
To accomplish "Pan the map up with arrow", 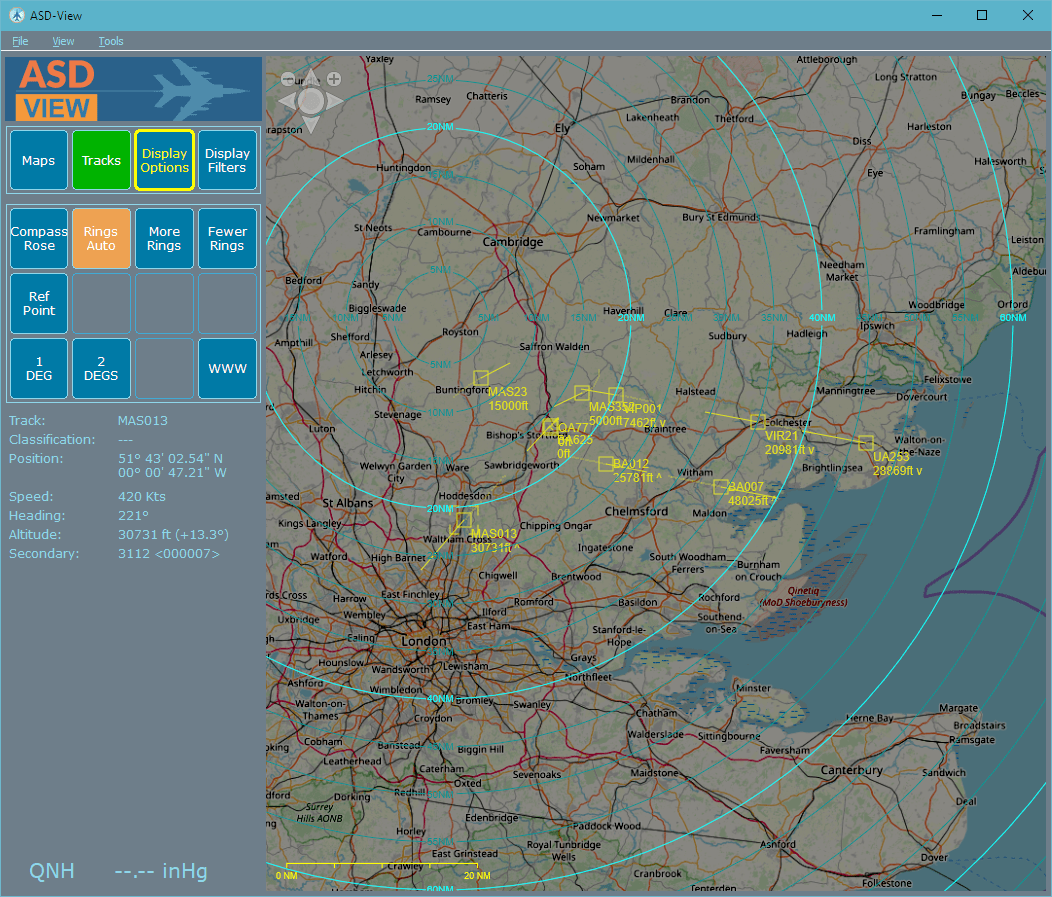I will (311, 78).
